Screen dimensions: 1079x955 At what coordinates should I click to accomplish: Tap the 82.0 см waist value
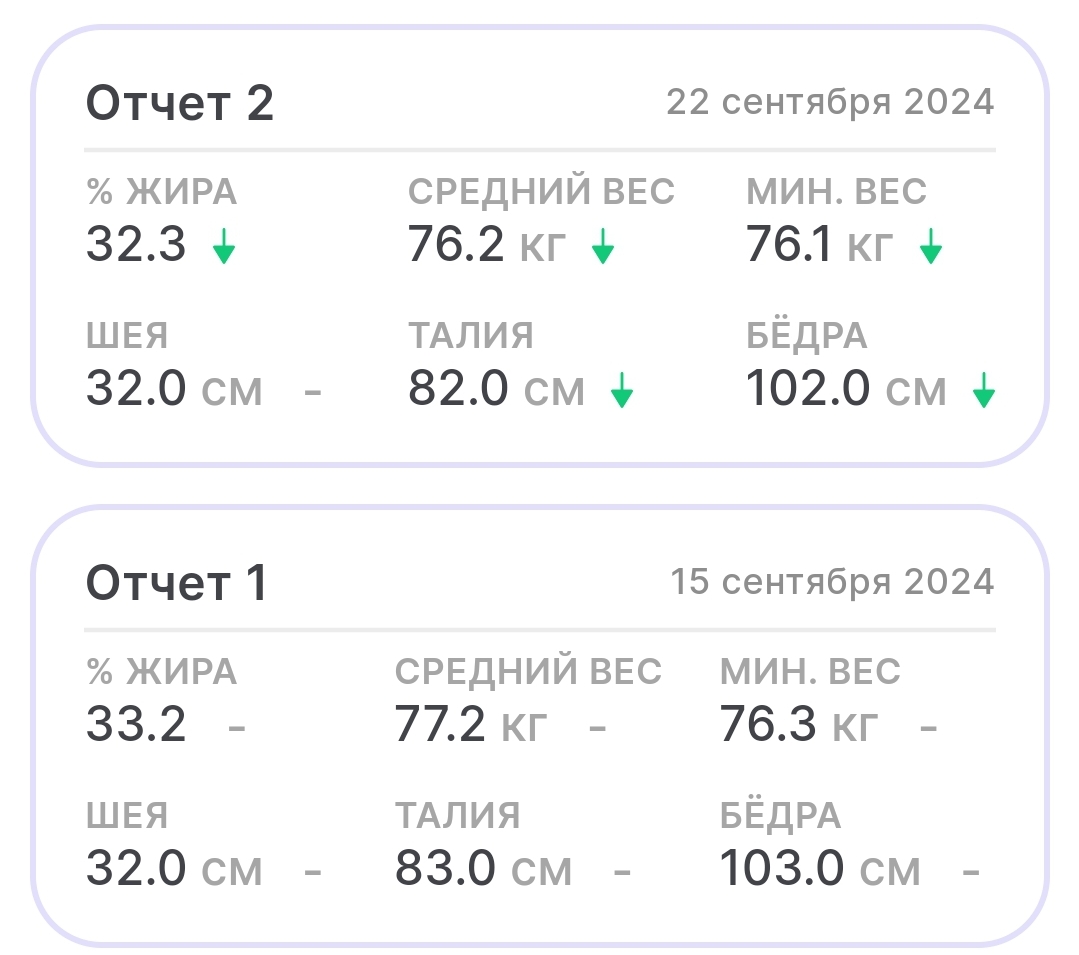495,389
